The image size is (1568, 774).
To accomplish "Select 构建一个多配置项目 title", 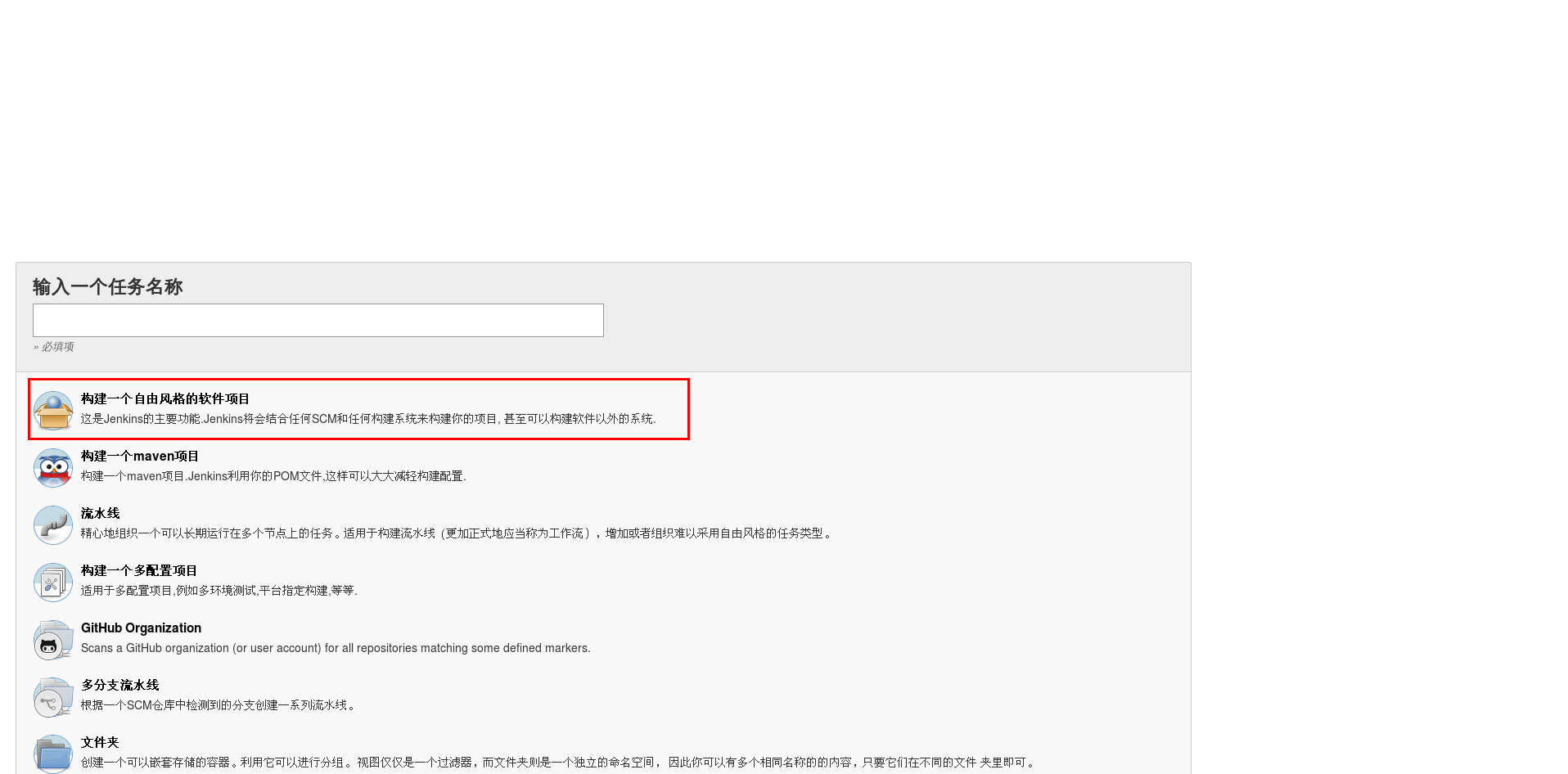I will tap(139, 570).
